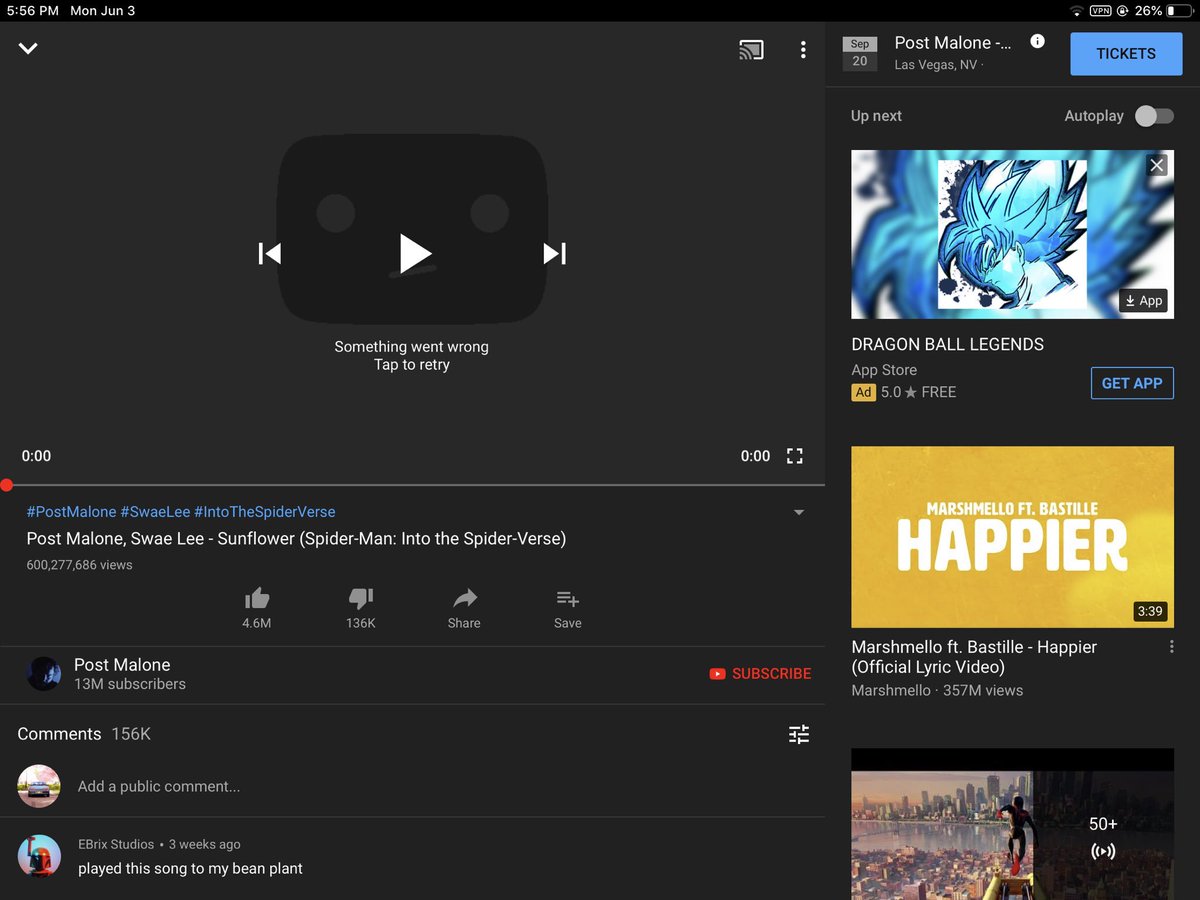Screen dimensions: 1200x900
Task: Enter fullscreen mode
Action: click(795, 456)
